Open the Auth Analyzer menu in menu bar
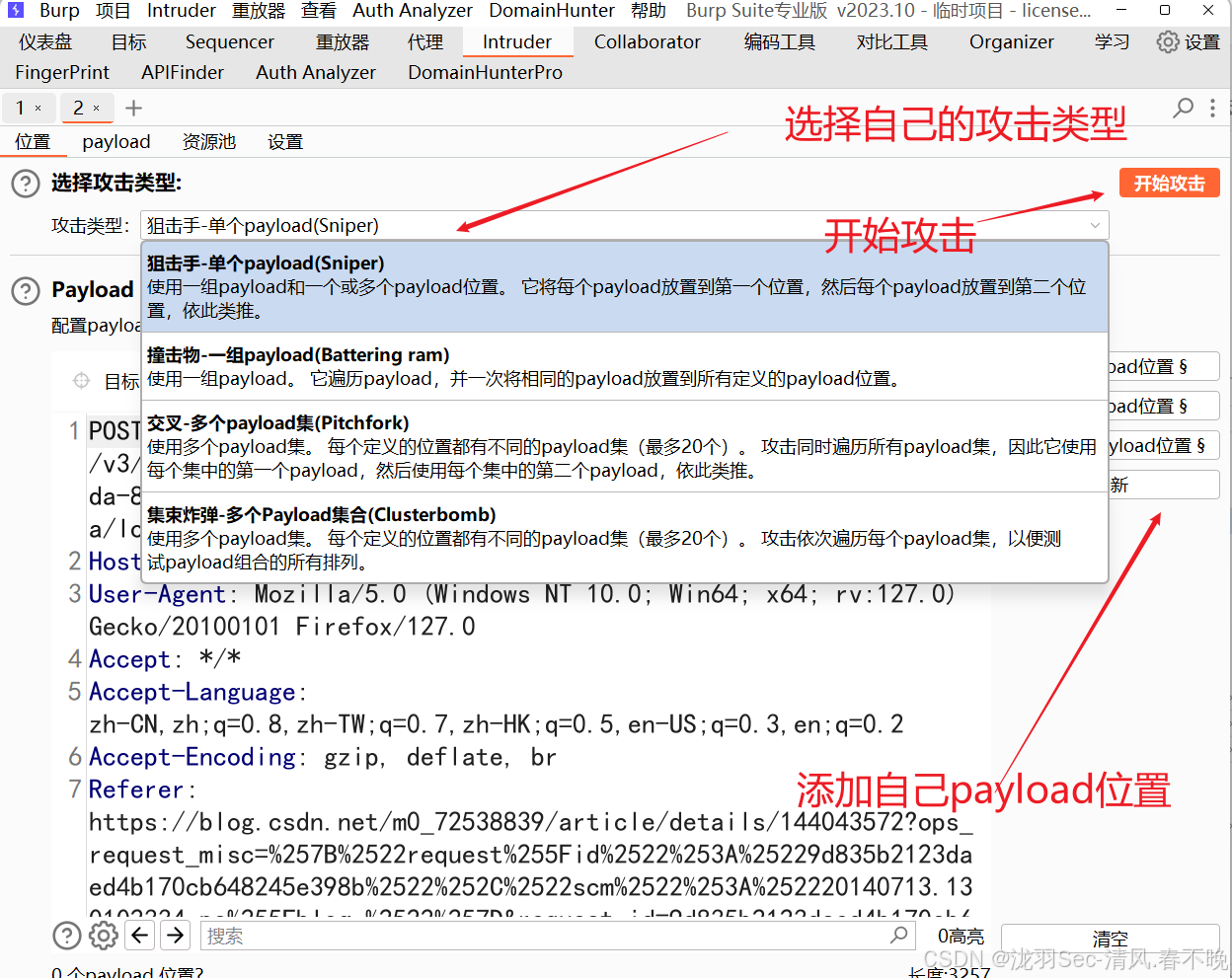 click(x=413, y=11)
